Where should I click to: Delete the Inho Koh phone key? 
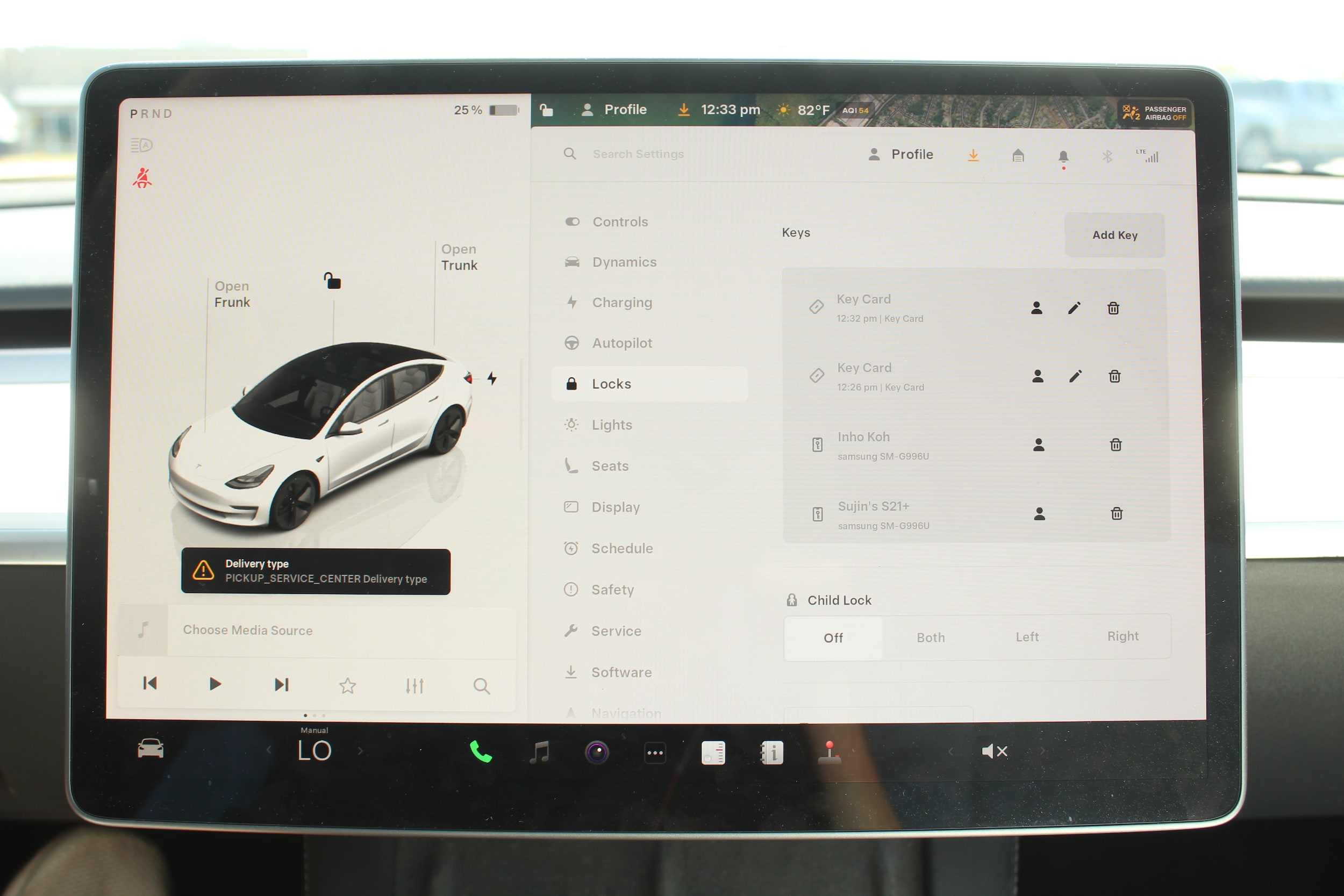click(1116, 445)
